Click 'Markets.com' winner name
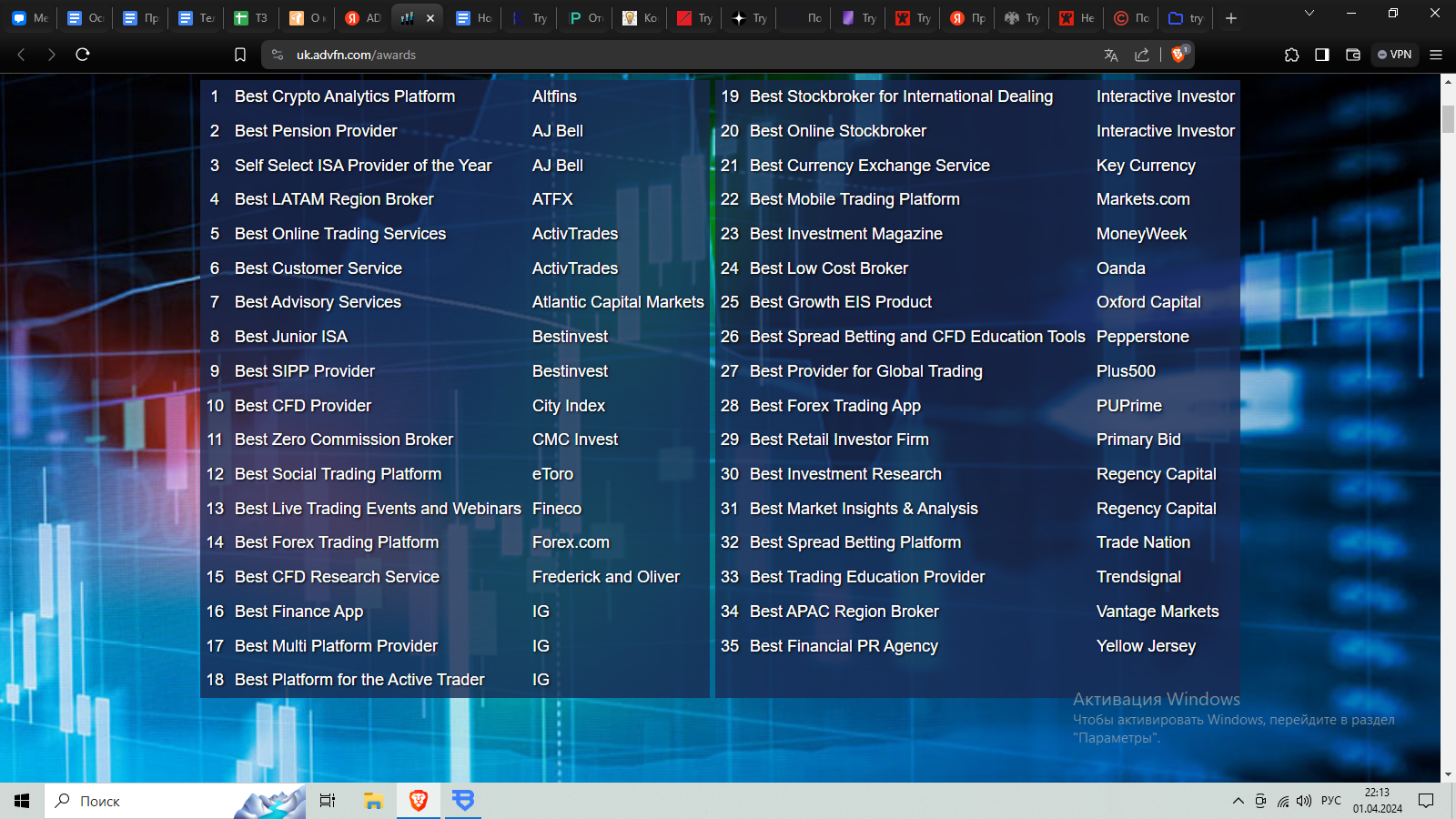1456x819 pixels. click(x=1143, y=199)
